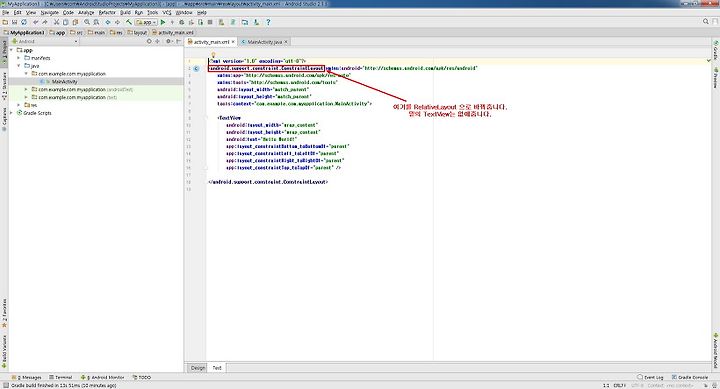Click the scroll from source target icon
This screenshot has height=389, width=720.
149,41
